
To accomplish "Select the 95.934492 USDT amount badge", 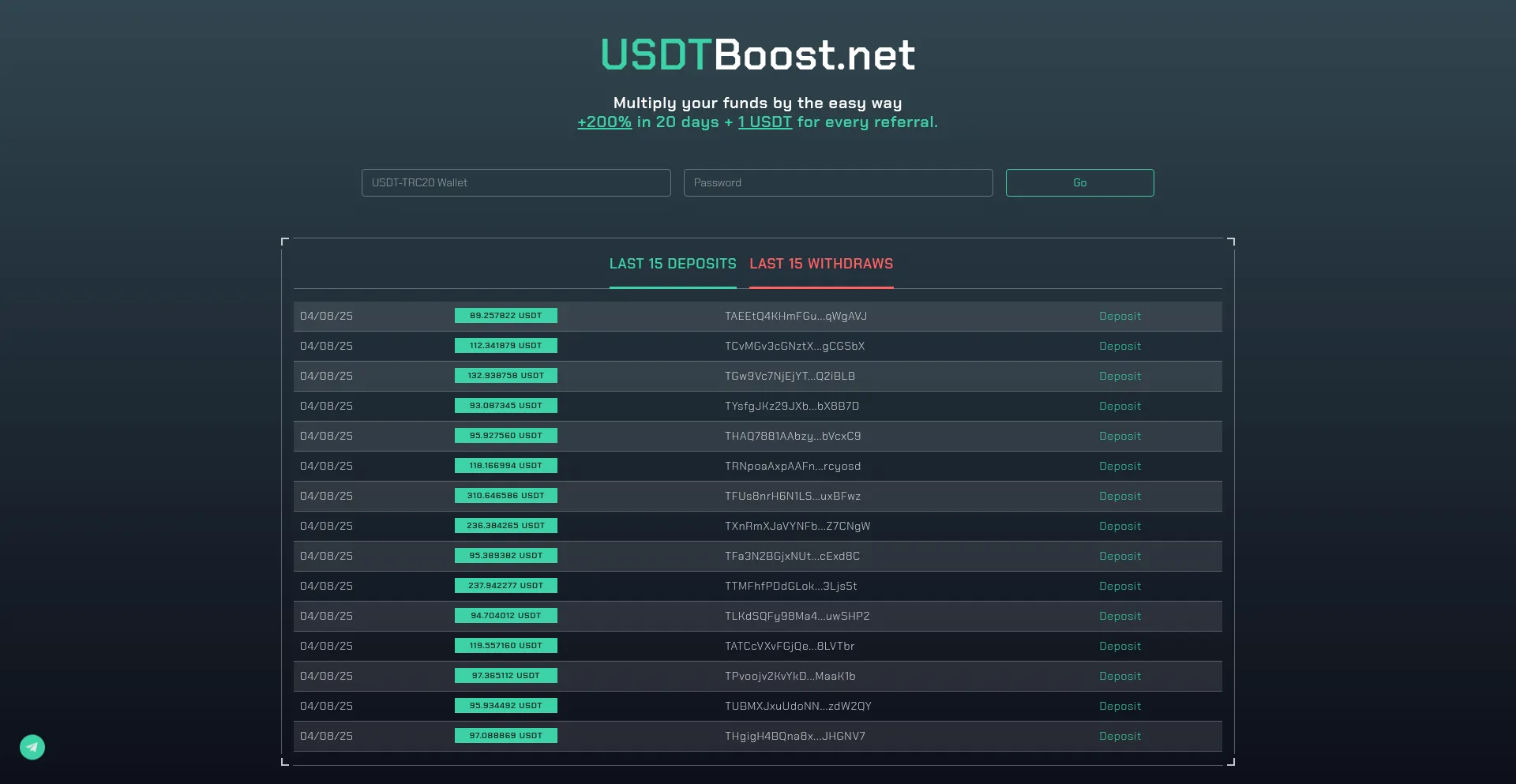I will [x=506, y=706].
